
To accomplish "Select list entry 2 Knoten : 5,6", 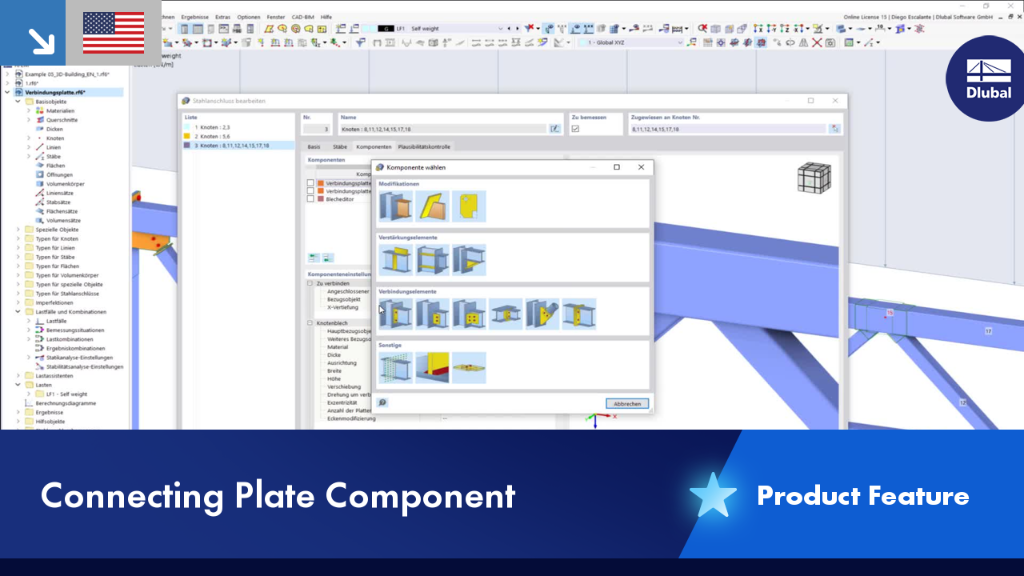I will click(238, 136).
